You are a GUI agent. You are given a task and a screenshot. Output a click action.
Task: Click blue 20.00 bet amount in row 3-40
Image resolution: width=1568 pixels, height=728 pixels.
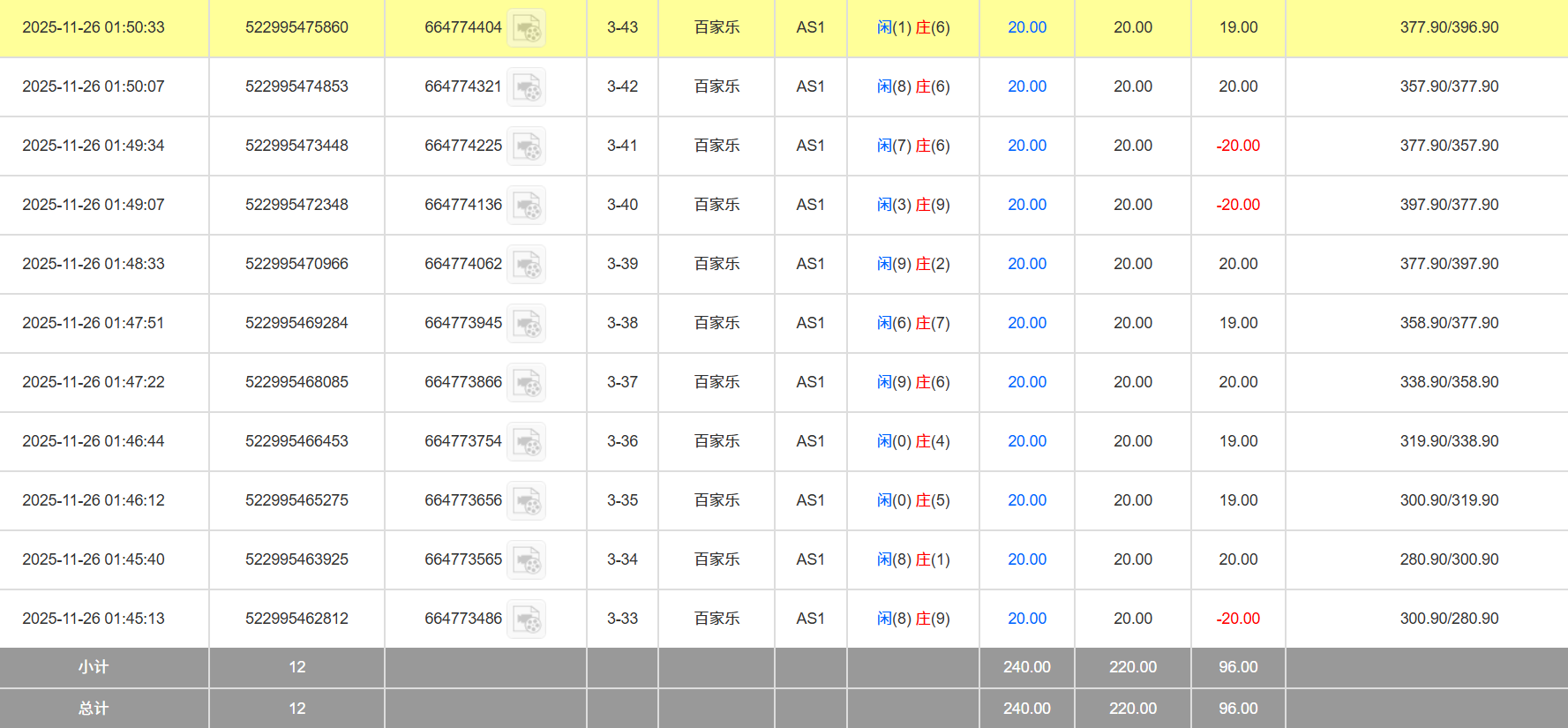(x=1026, y=205)
